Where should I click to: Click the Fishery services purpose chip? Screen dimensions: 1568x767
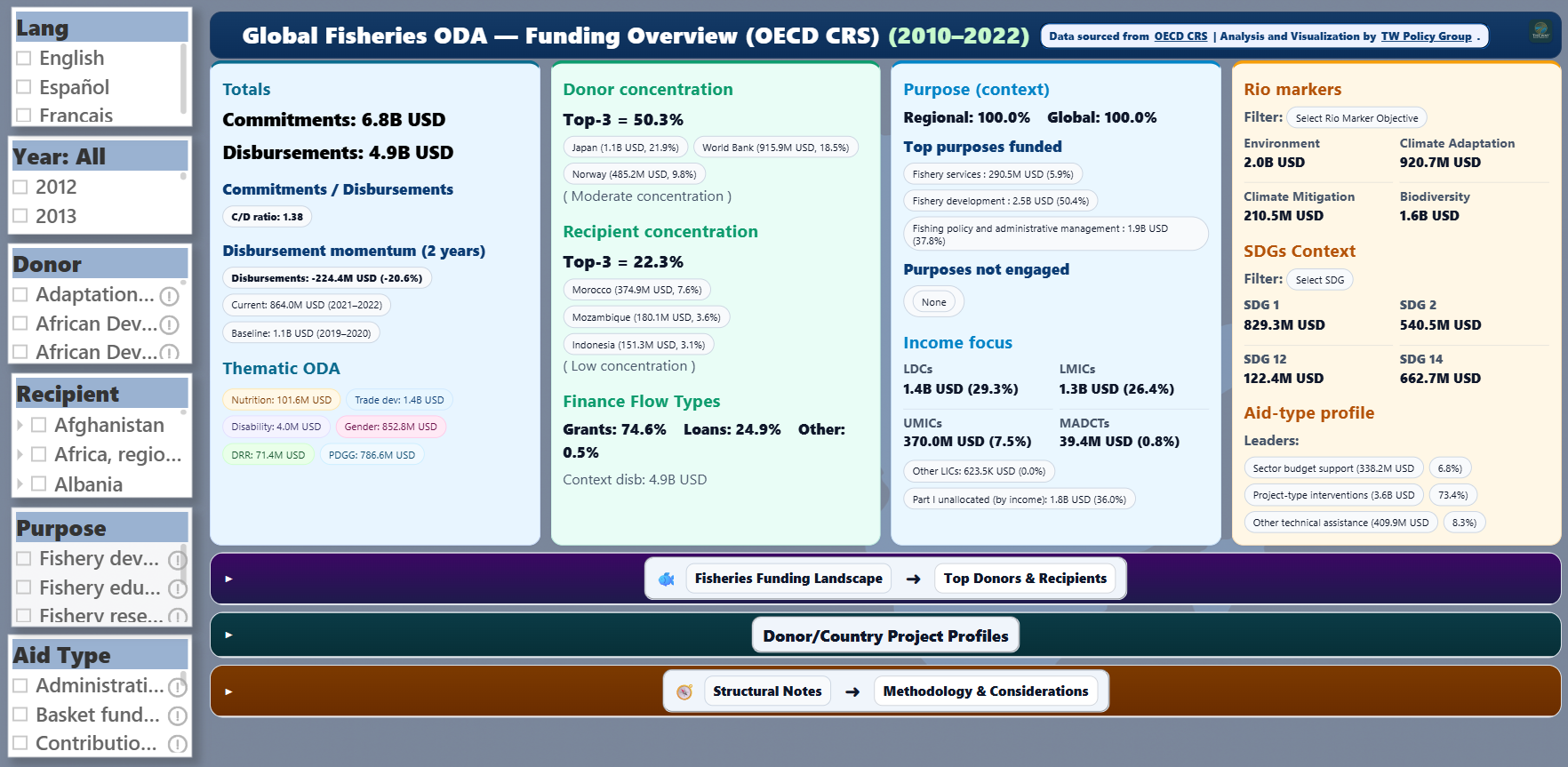pyautogui.click(x=993, y=174)
